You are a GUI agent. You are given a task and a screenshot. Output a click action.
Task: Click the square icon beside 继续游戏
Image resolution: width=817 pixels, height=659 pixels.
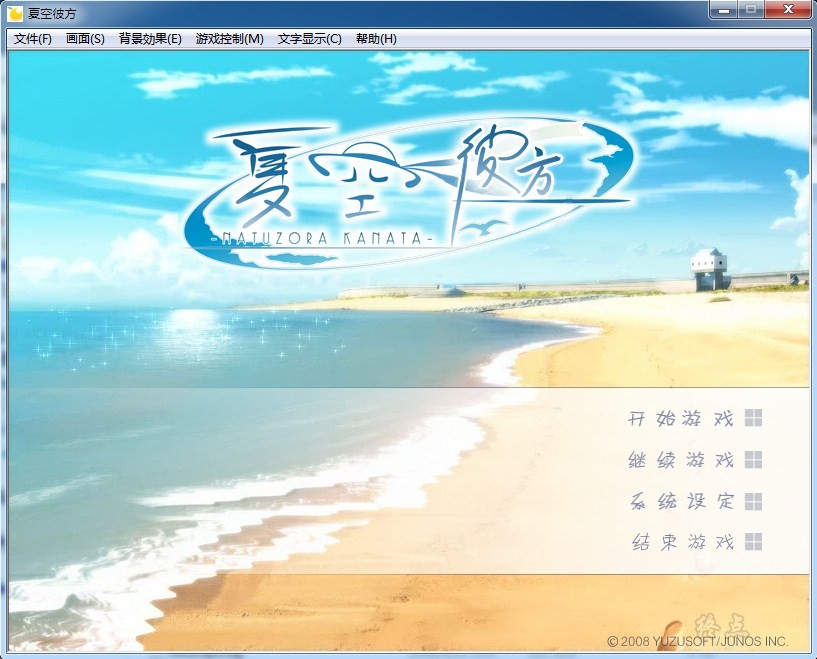[753, 459]
